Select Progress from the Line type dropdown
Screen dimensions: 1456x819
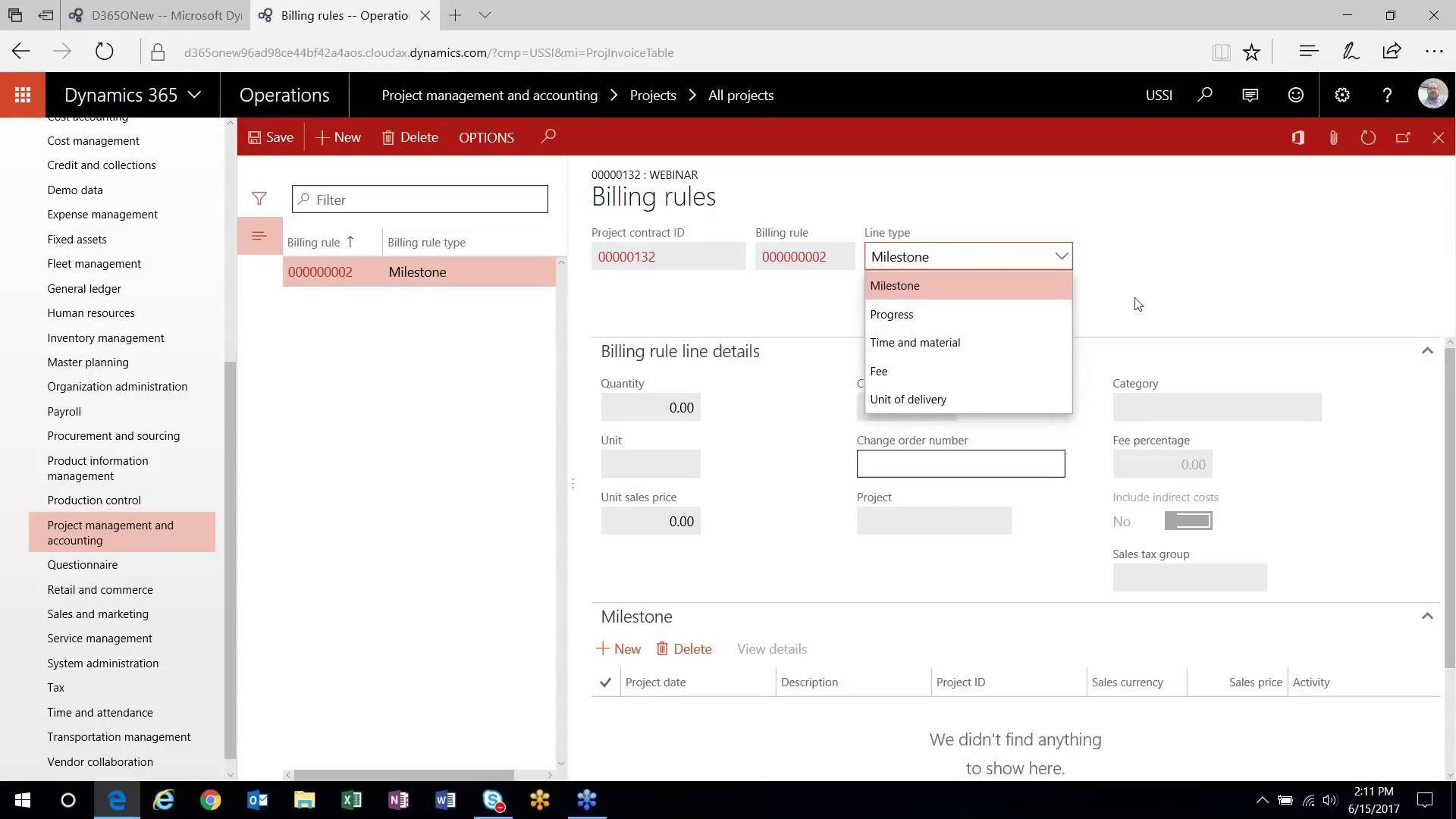click(x=892, y=314)
